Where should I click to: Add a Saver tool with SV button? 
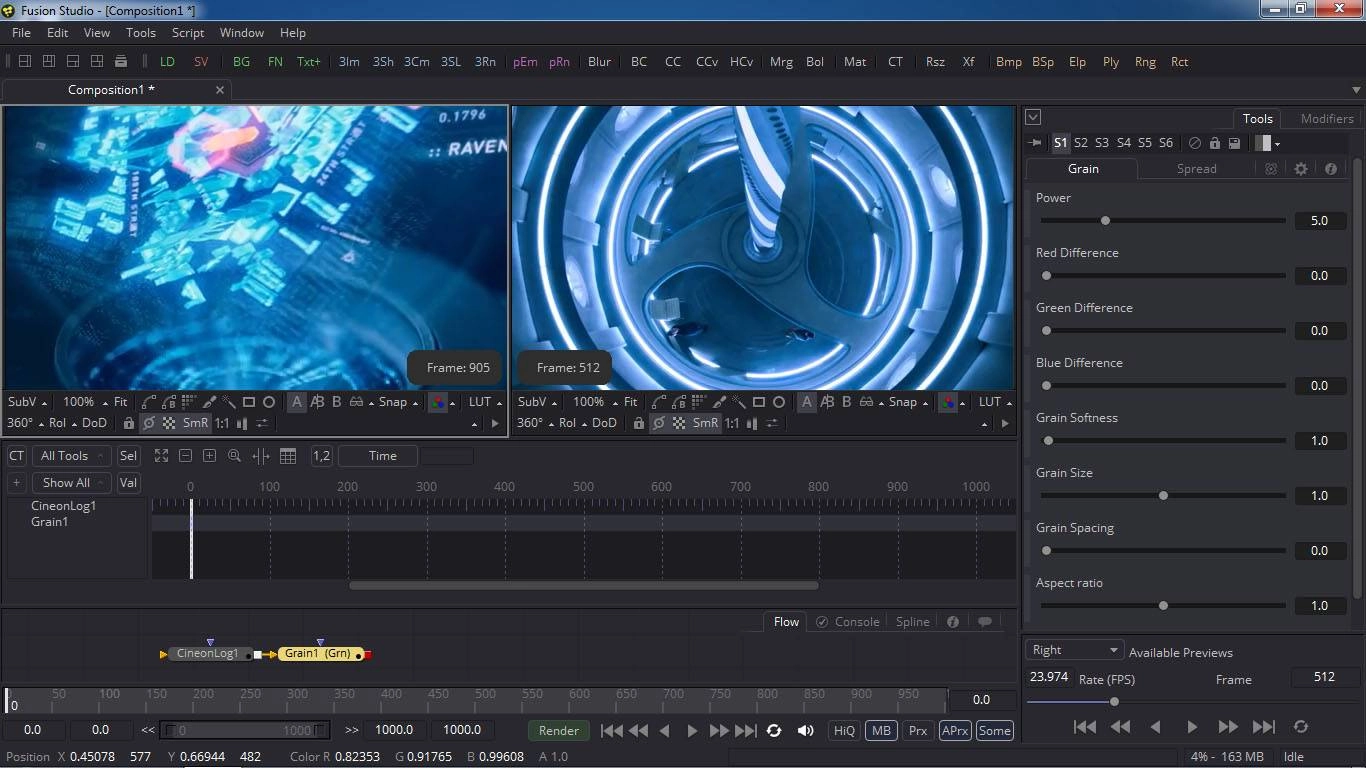point(201,62)
